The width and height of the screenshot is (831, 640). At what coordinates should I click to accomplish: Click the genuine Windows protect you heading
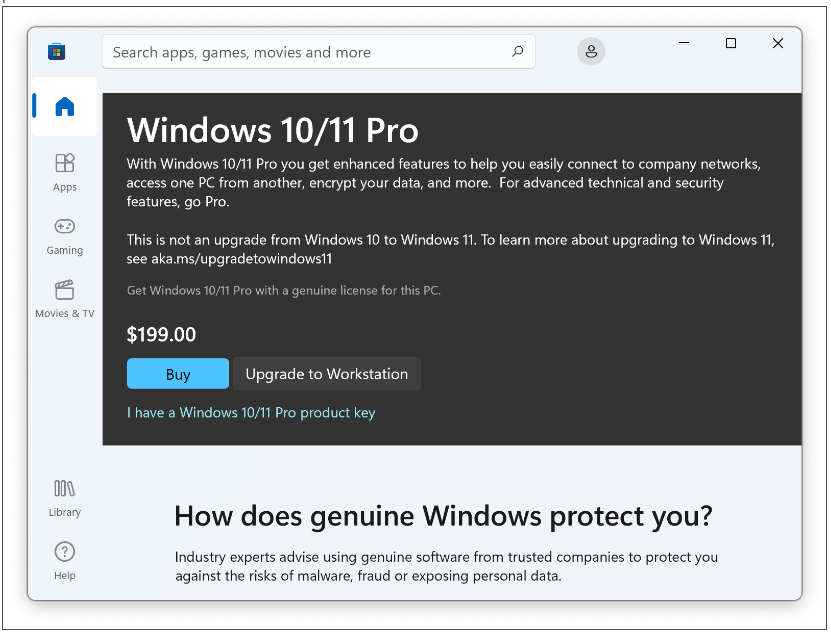tap(443, 516)
